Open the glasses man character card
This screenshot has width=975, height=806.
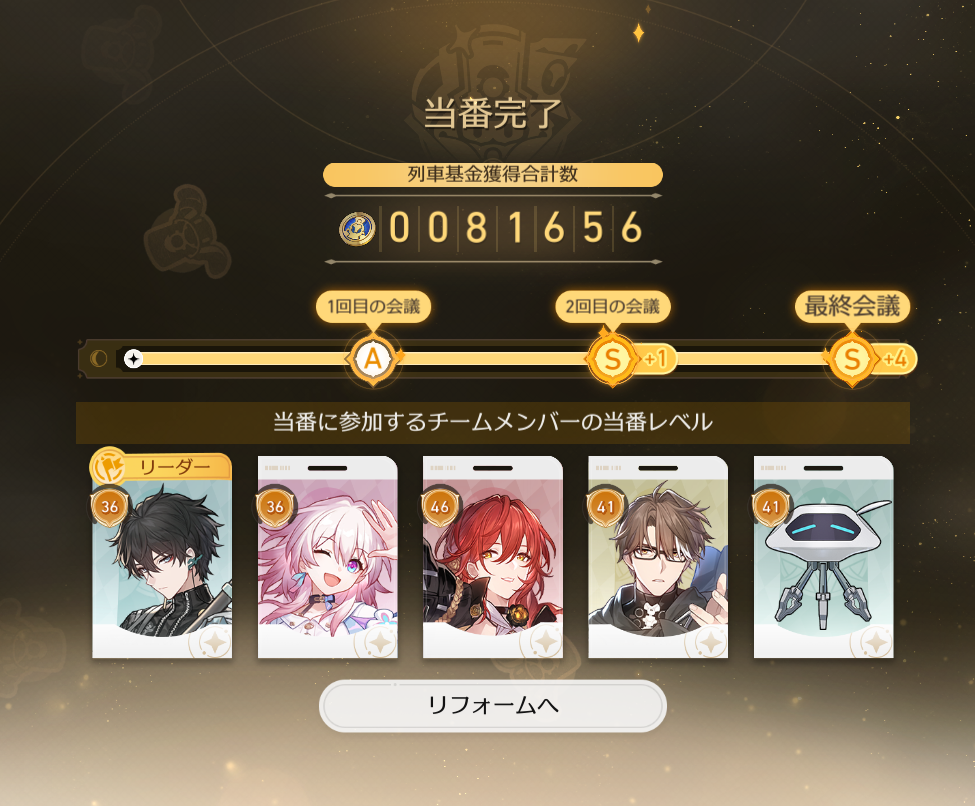click(x=658, y=557)
